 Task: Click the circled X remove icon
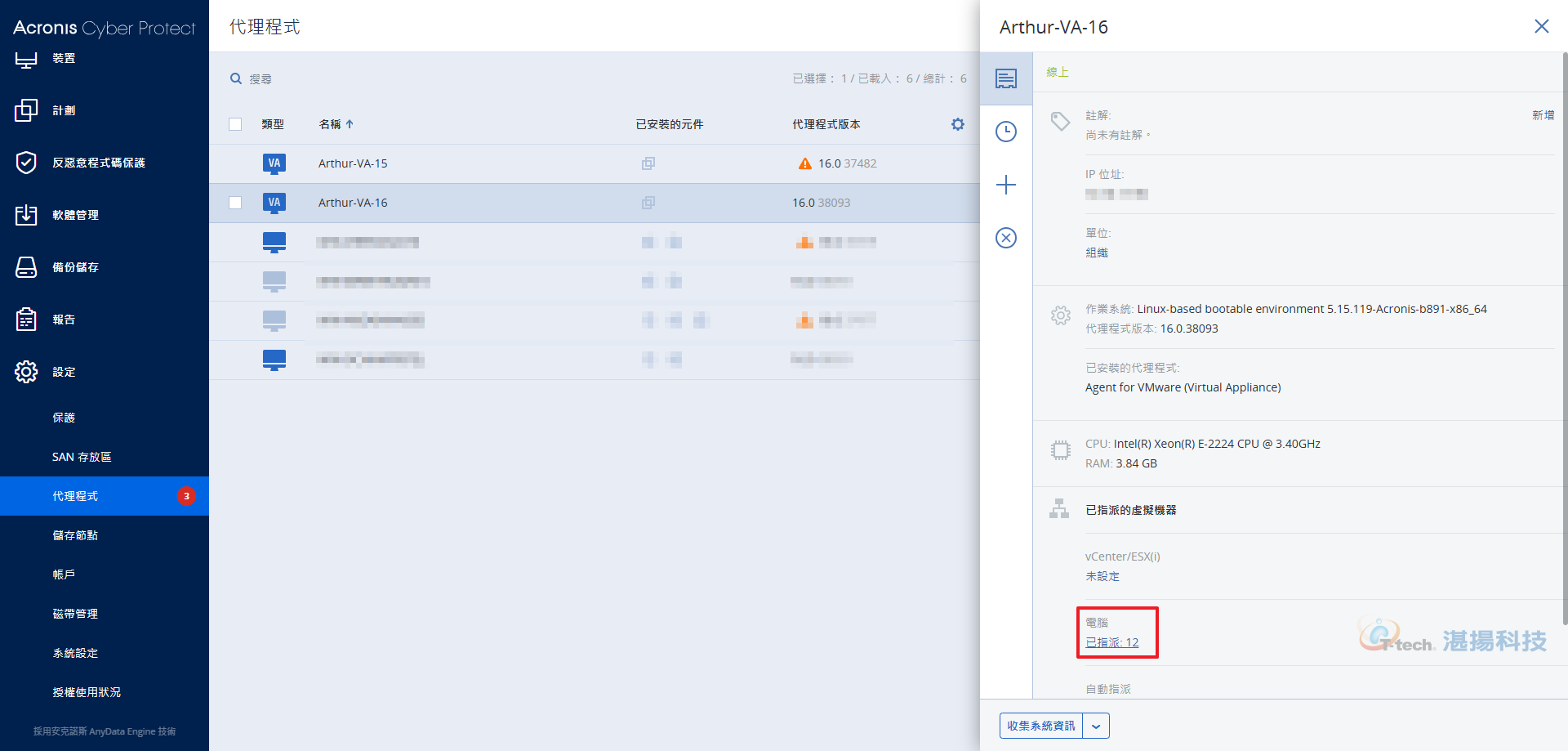pos(1006,238)
